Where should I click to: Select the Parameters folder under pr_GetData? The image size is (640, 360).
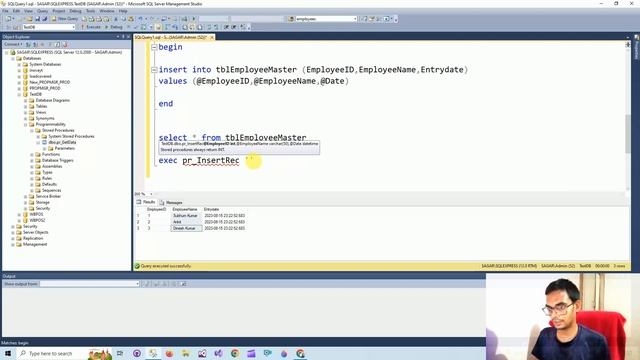pos(64,149)
